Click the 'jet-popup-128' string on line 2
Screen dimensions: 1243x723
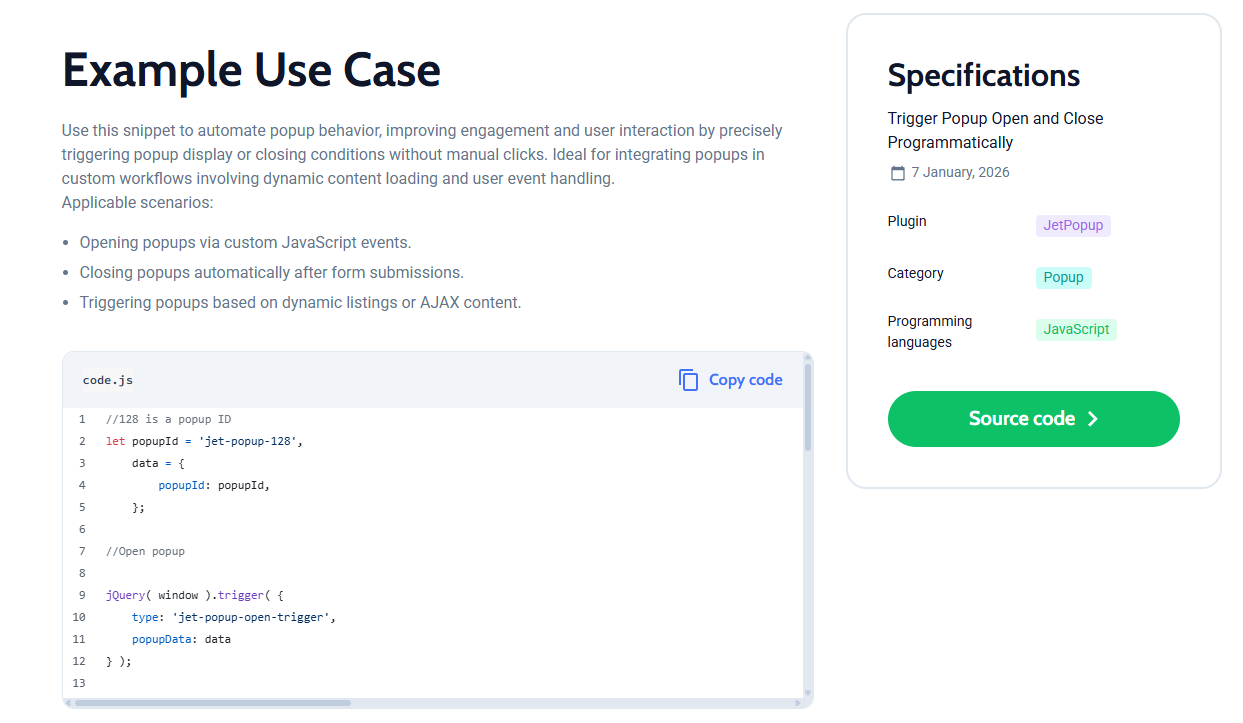[x=250, y=441]
